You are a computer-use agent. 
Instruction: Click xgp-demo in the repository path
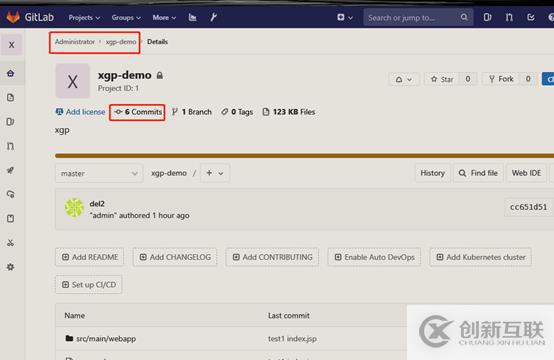[x=169, y=173]
